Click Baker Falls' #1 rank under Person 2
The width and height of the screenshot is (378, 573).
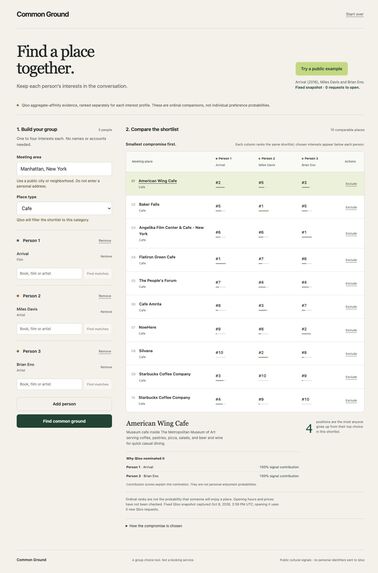point(261,206)
